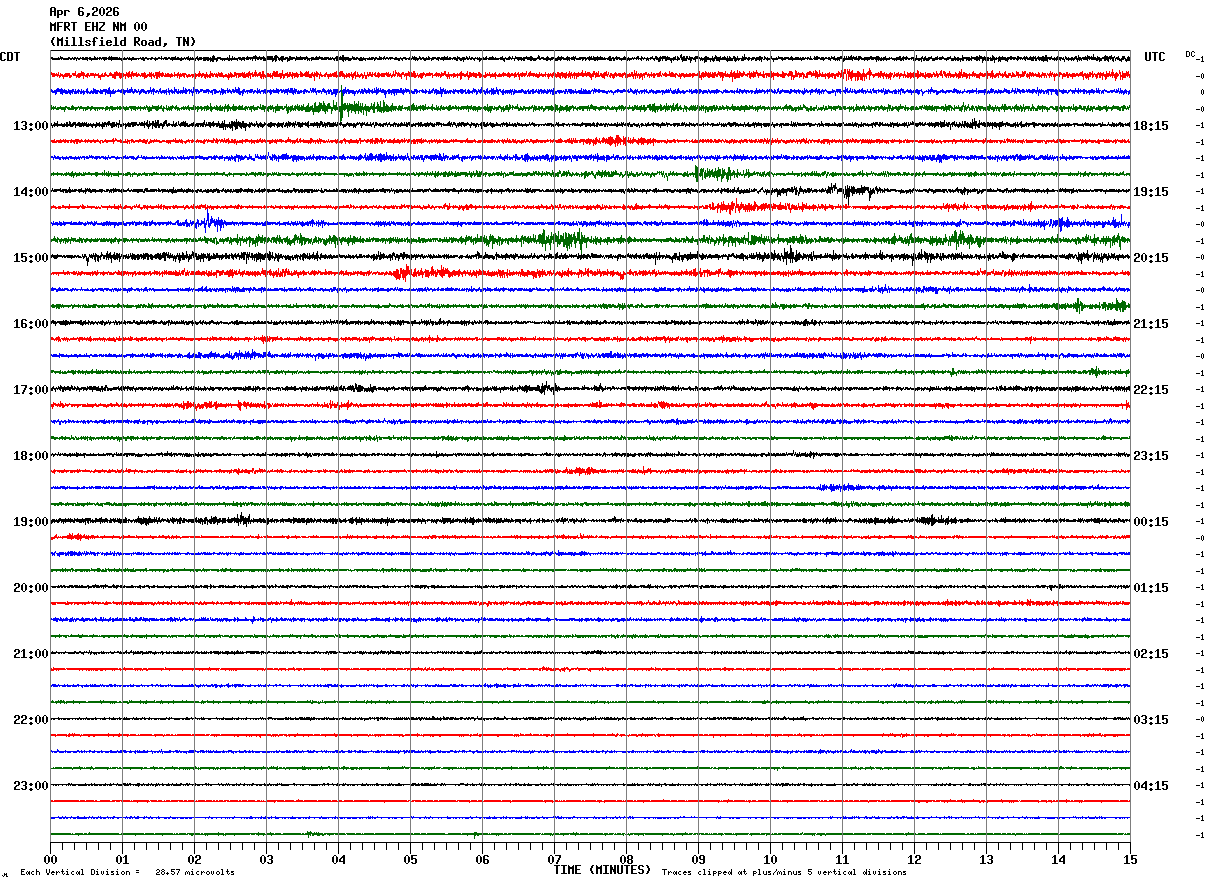
Task: Click the 20:15 UTC time label
Action: click(1151, 257)
